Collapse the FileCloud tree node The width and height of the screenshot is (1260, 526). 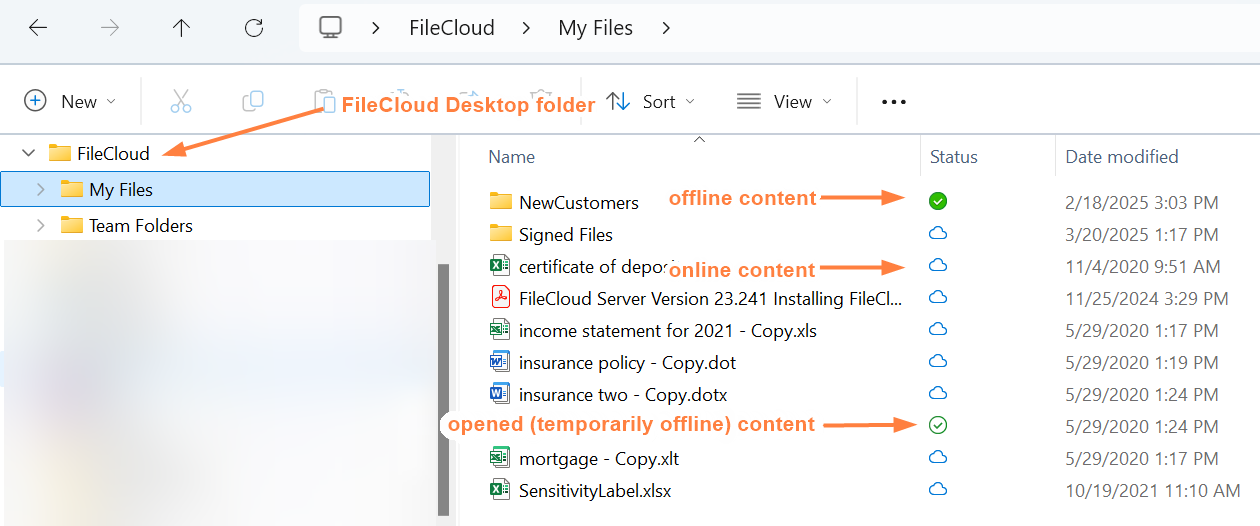pos(29,153)
